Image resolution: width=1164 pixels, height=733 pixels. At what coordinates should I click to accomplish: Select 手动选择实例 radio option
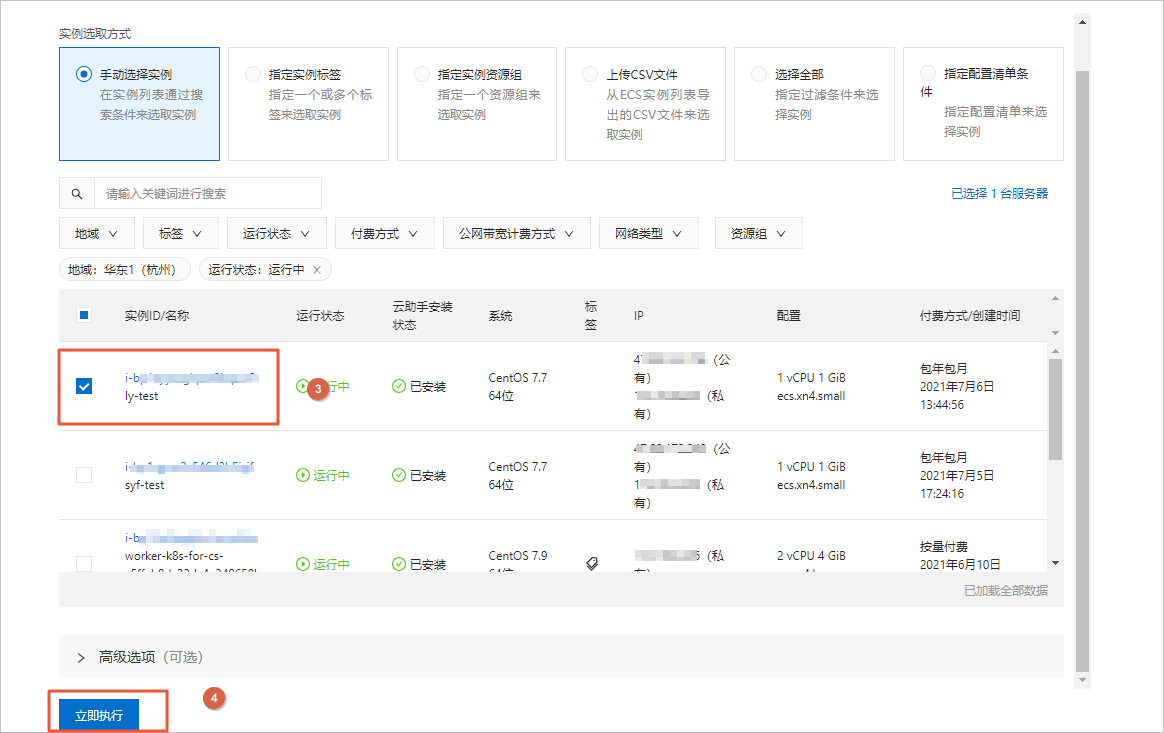(84, 74)
